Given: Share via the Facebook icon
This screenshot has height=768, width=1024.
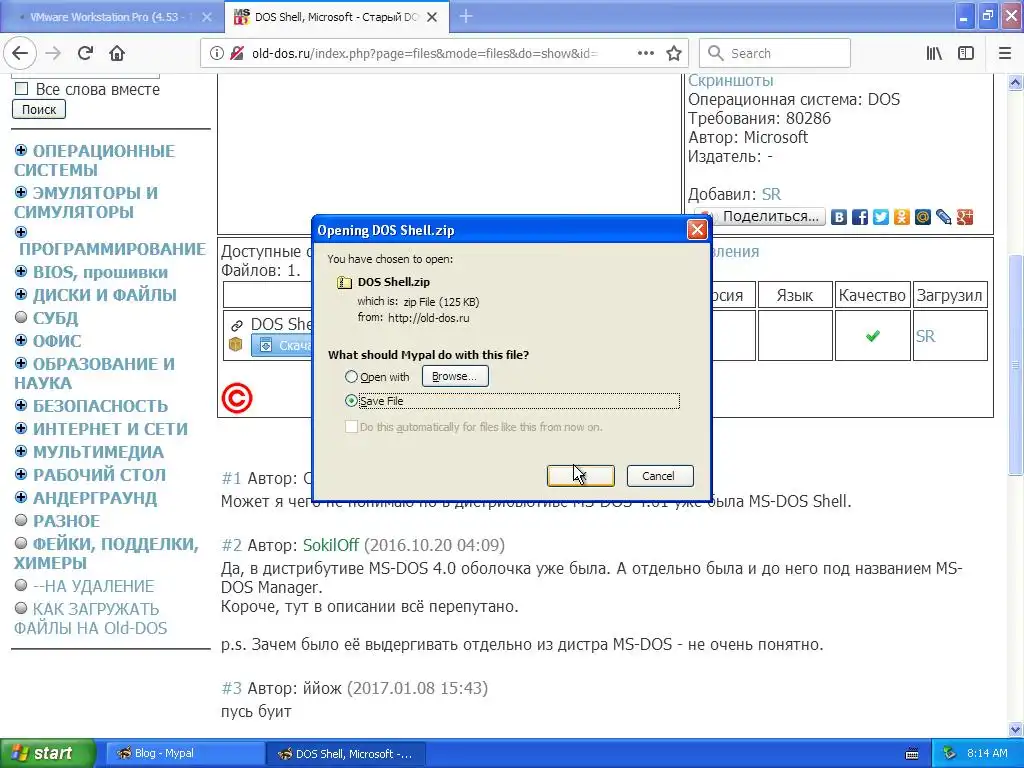Looking at the screenshot, I should 860,217.
